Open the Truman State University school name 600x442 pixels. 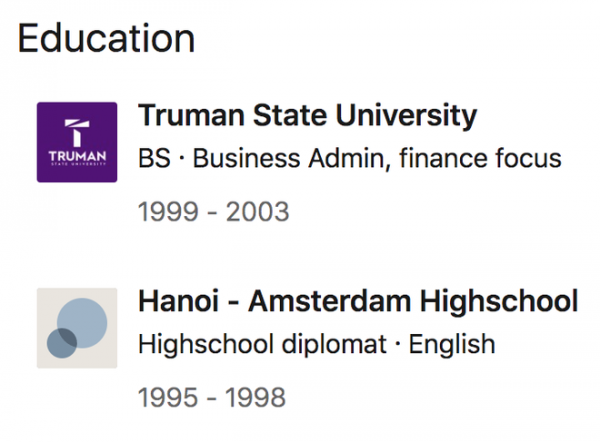pos(307,115)
